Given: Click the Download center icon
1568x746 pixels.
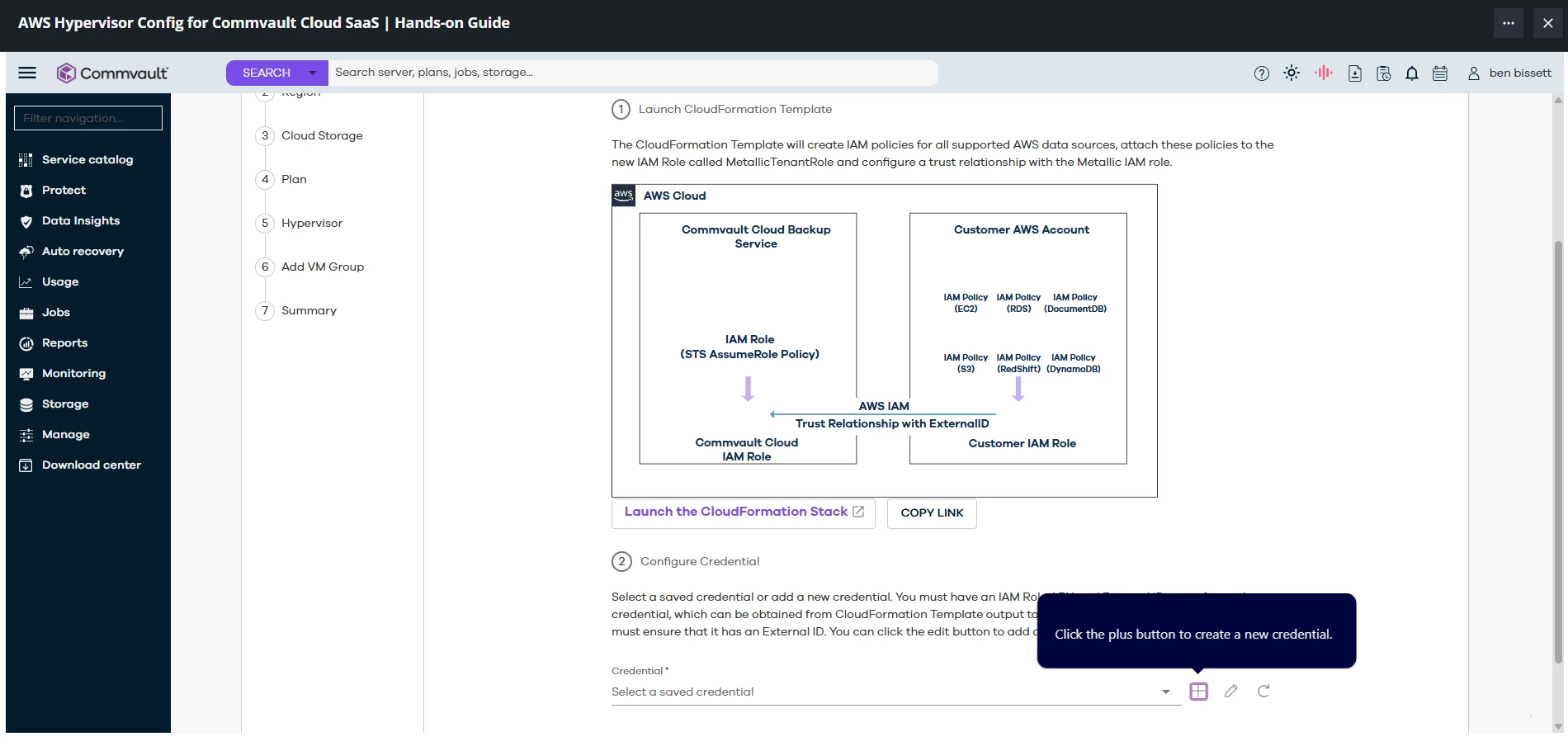Looking at the screenshot, I should point(26,465).
